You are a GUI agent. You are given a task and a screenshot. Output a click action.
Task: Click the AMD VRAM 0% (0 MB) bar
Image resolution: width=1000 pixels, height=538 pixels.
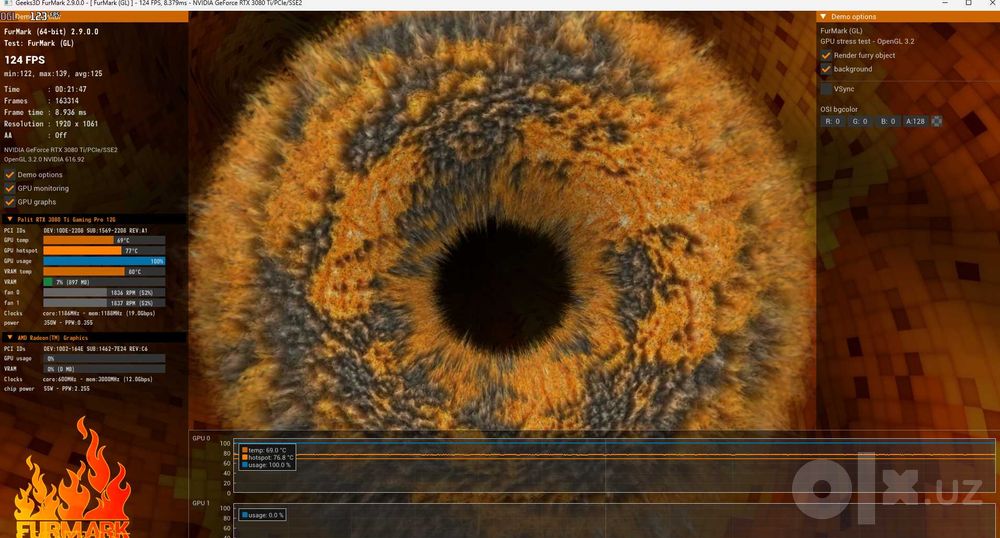pos(104,368)
